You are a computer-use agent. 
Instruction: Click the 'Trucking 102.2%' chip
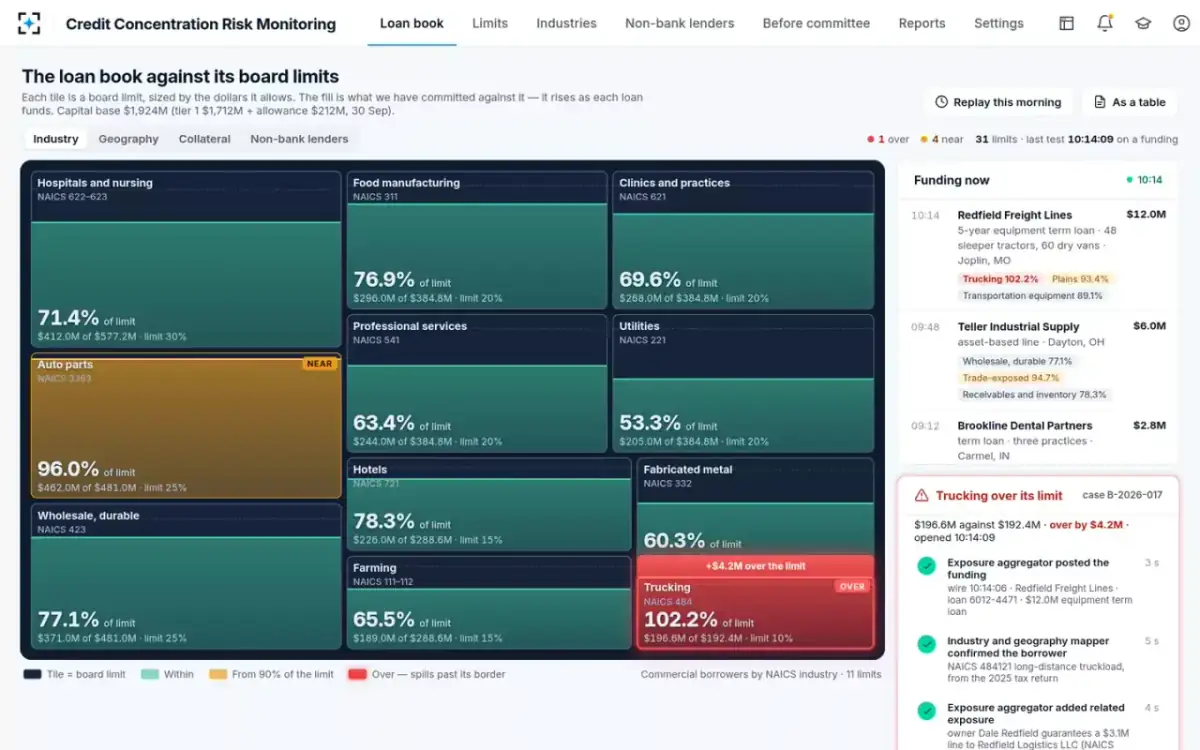tap(1000, 279)
